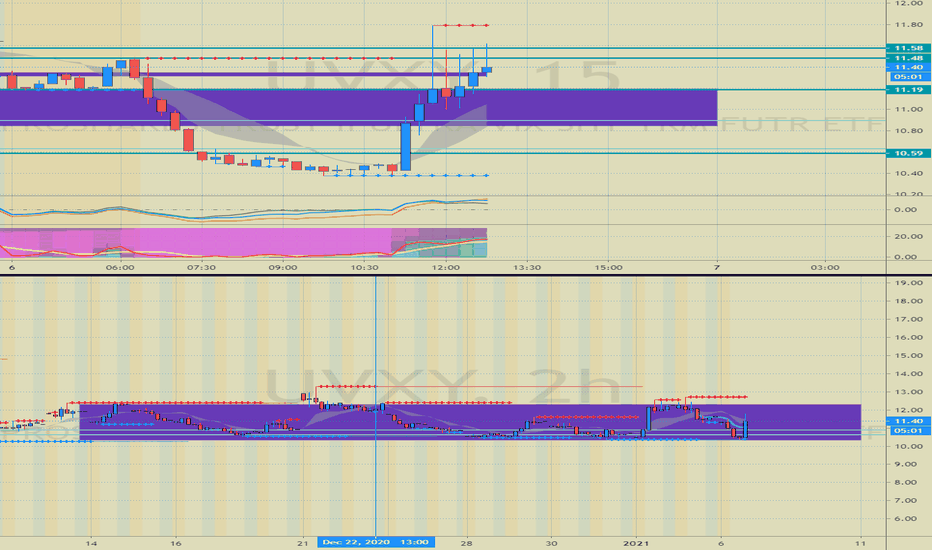Click the 16 date label on the 2h time axis
932x550 pixels.
[x=175, y=543]
